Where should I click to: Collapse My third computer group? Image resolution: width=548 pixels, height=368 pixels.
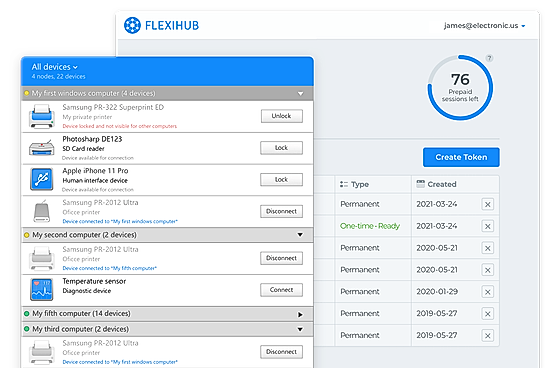coord(300,329)
